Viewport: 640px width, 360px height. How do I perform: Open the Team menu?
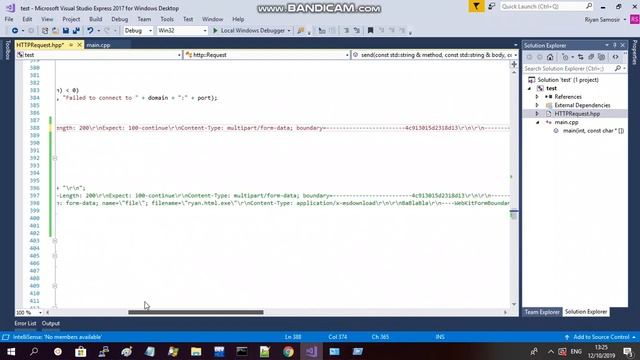(x=144, y=19)
